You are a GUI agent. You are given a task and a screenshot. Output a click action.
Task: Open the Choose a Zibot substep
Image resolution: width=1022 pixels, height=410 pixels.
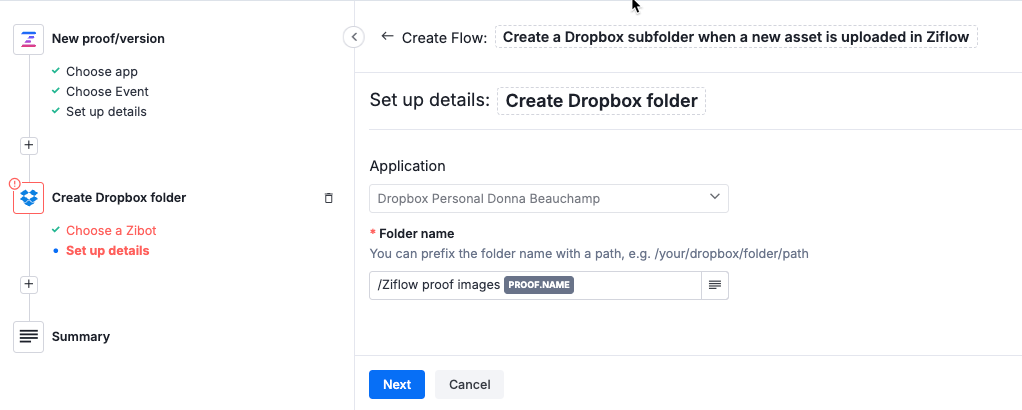[111, 231]
